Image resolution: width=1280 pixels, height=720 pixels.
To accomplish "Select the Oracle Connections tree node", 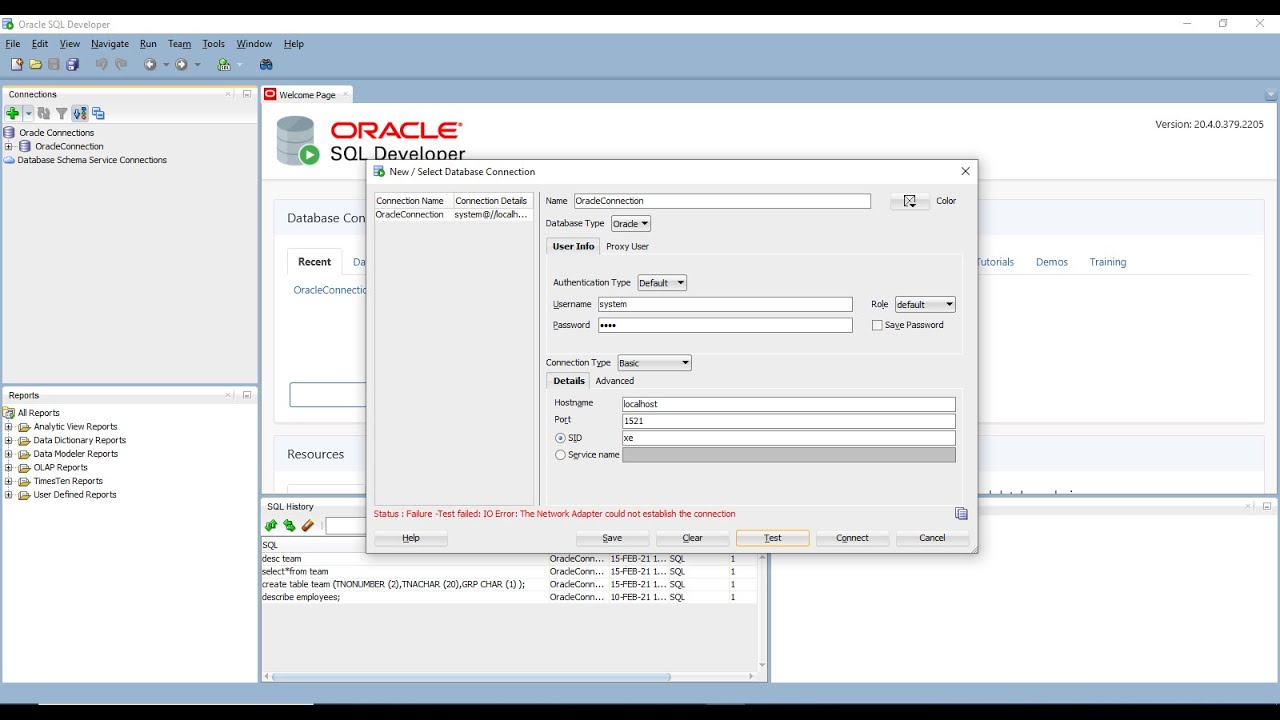I will 56,132.
